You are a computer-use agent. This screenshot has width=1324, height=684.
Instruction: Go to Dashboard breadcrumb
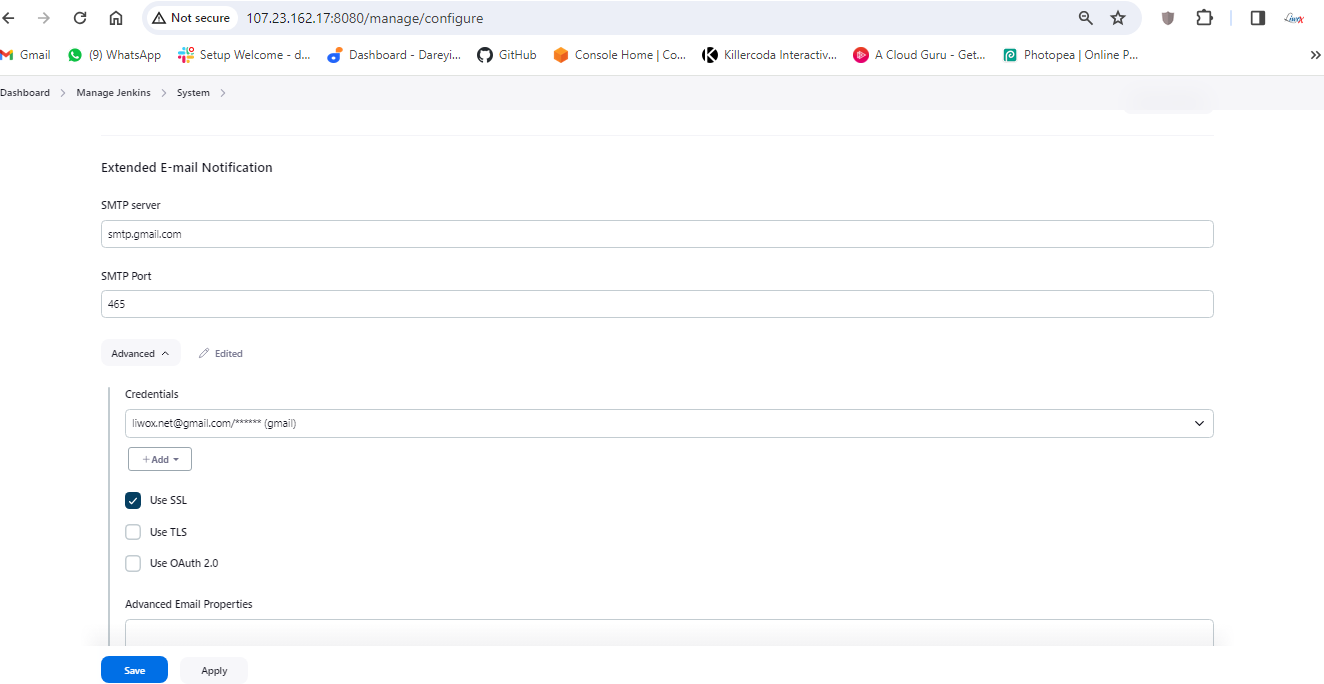tap(25, 93)
